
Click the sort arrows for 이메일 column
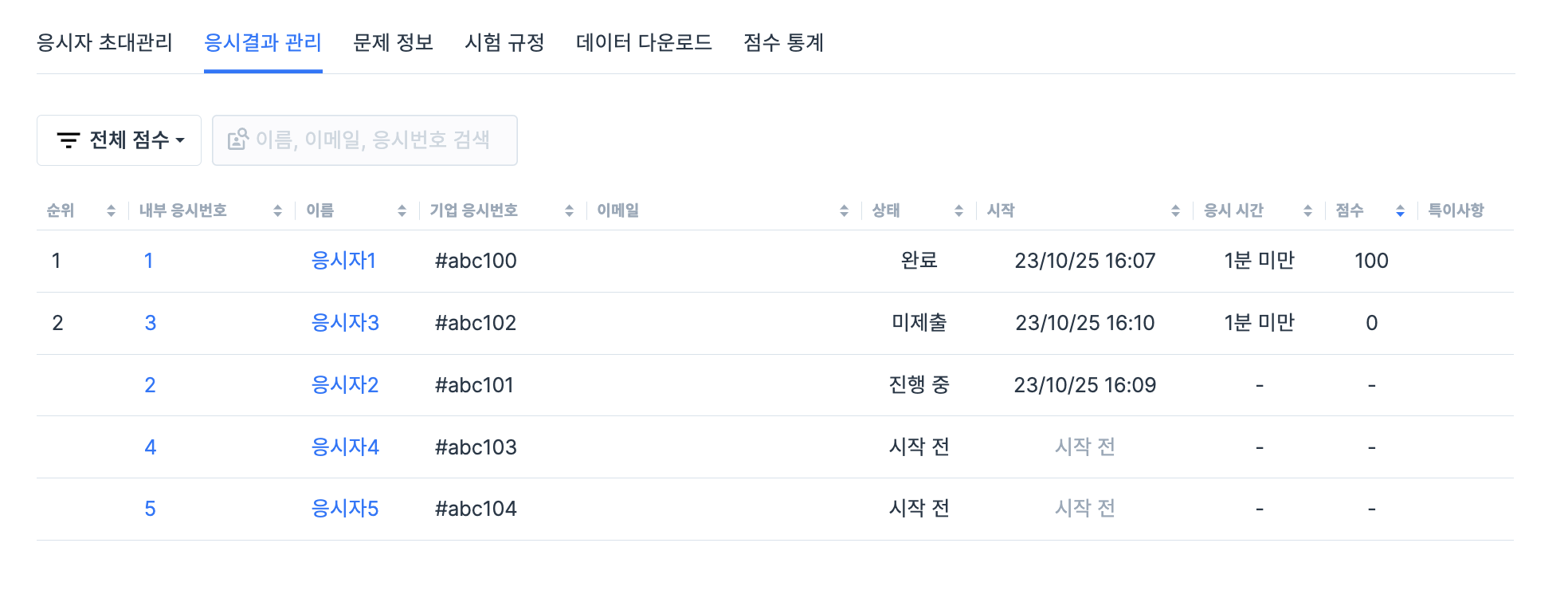(x=844, y=210)
